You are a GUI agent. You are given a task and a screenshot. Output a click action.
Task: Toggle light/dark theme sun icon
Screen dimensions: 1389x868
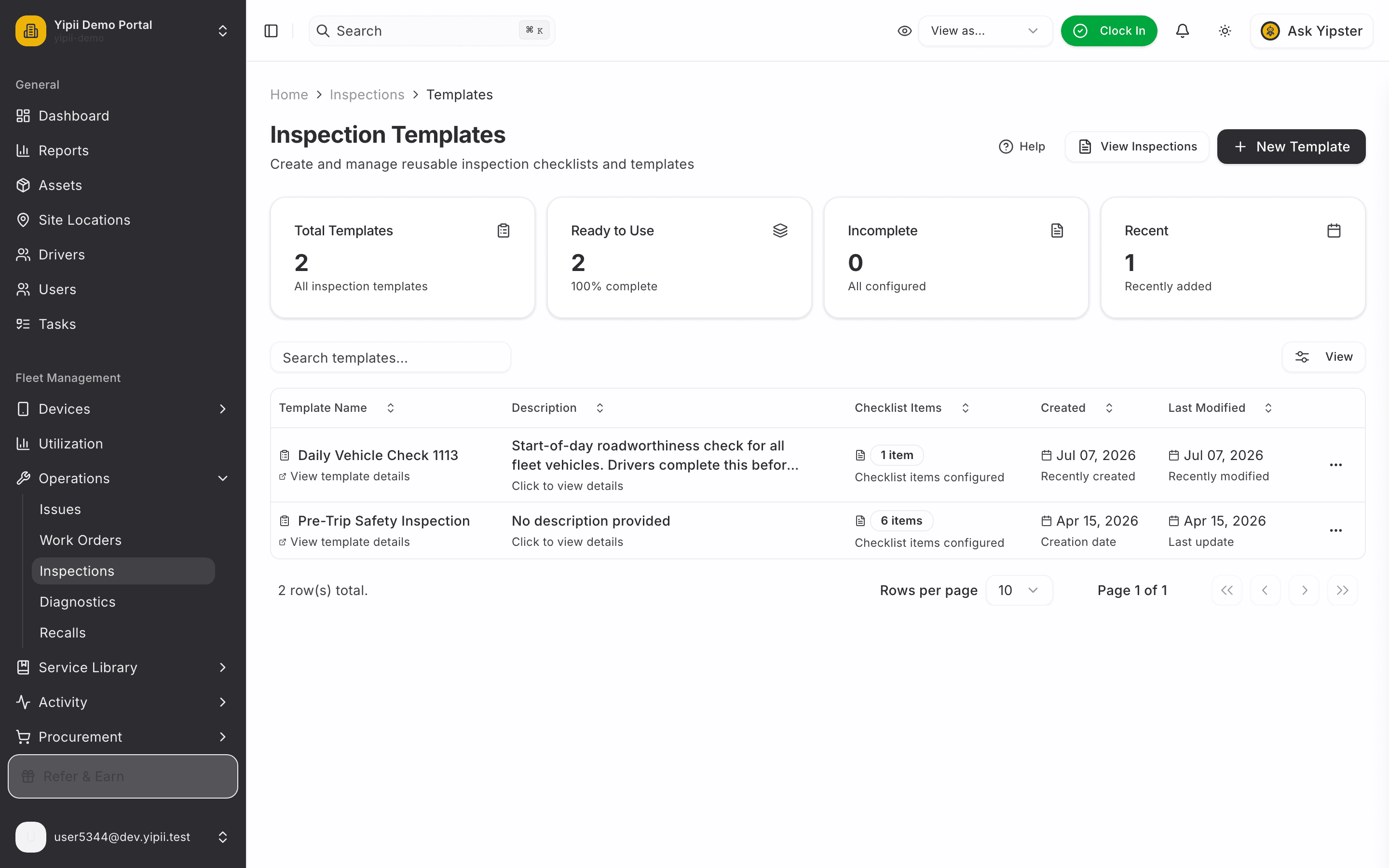1225,31
